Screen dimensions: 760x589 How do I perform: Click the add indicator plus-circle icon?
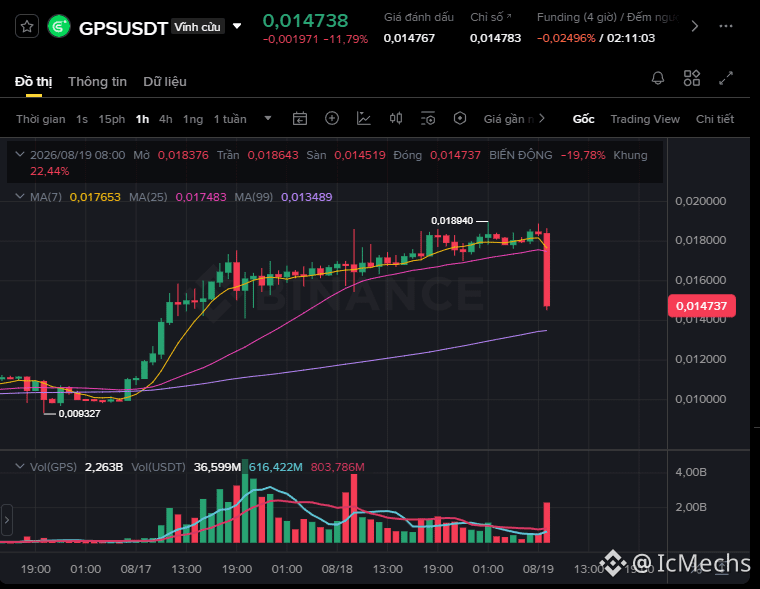[x=332, y=118]
